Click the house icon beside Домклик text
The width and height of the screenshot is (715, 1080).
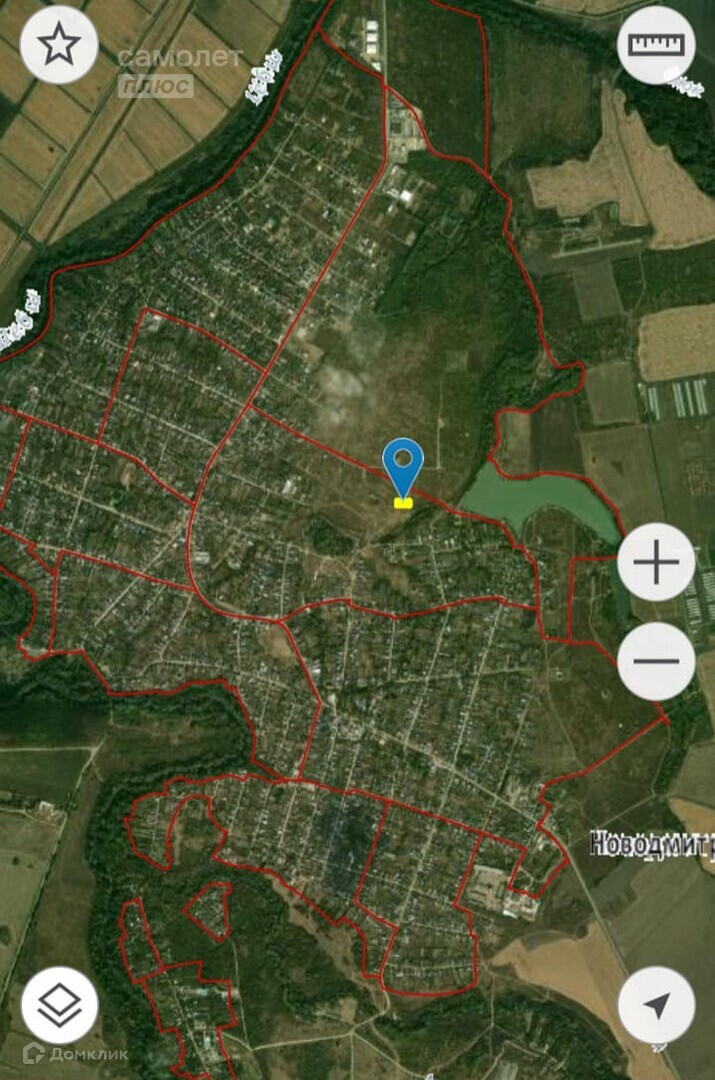pos(34,1053)
